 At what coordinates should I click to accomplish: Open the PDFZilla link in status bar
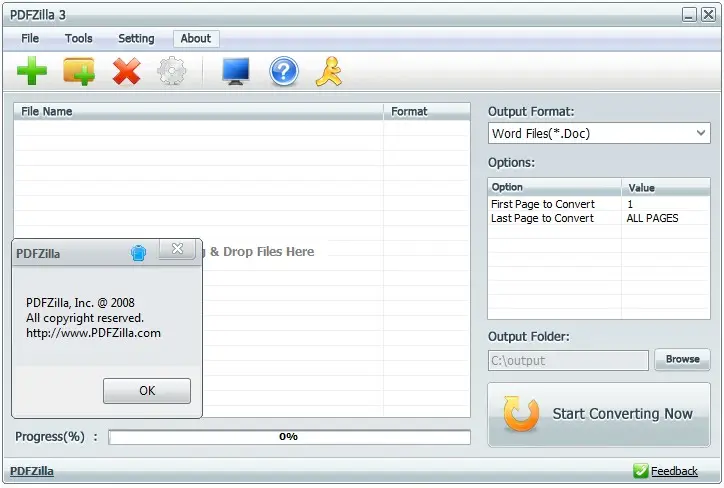click(x=32, y=471)
